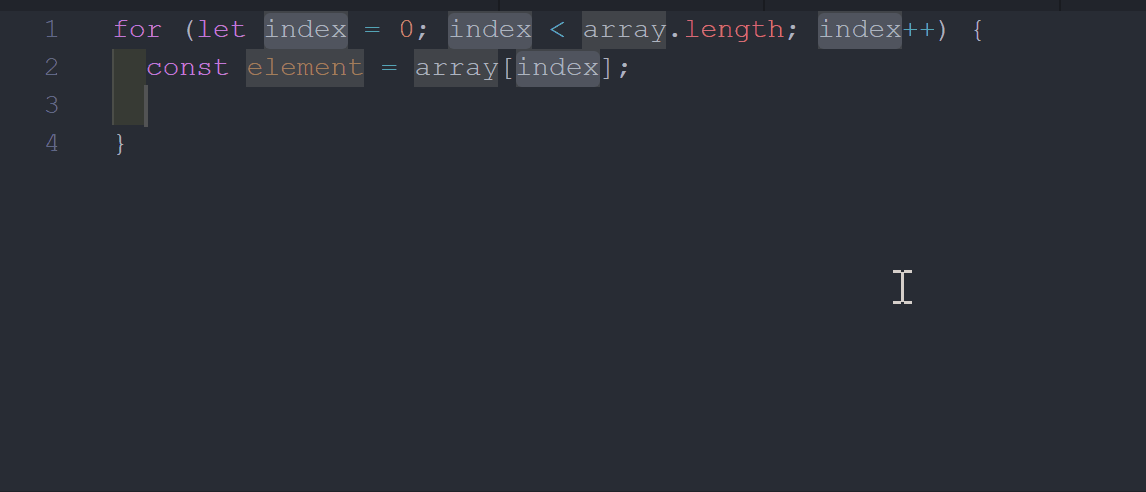Viewport: 1146px width, 492px height.
Task: Click the less-than operator
Action: (557, 30)
